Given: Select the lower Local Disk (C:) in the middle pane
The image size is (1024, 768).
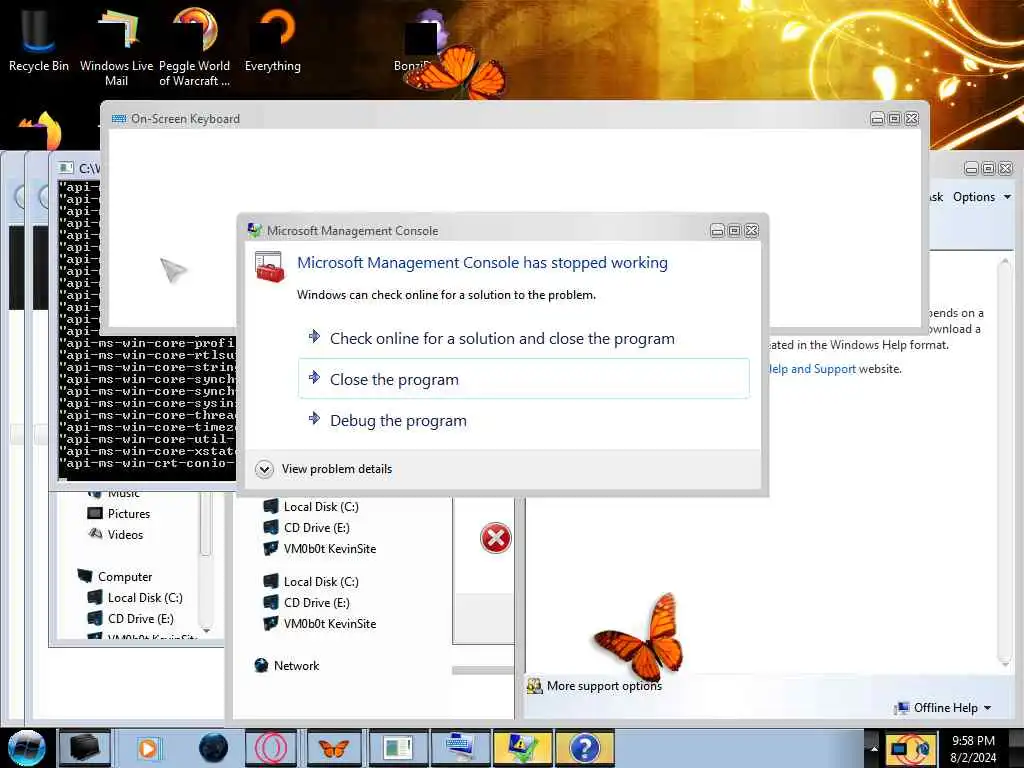Looking at the screenshot, I should tap(311, 582).
